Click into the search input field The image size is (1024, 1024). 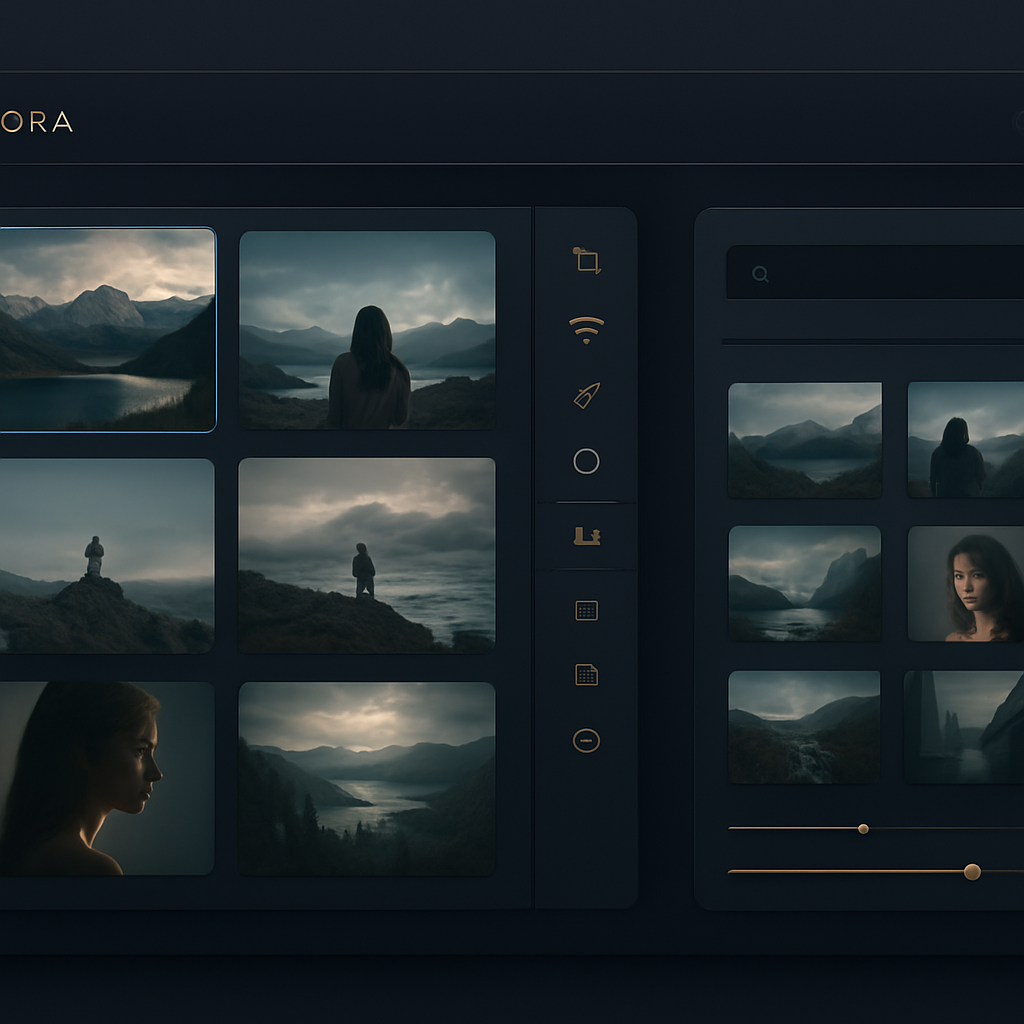click(x=875, y=272)
